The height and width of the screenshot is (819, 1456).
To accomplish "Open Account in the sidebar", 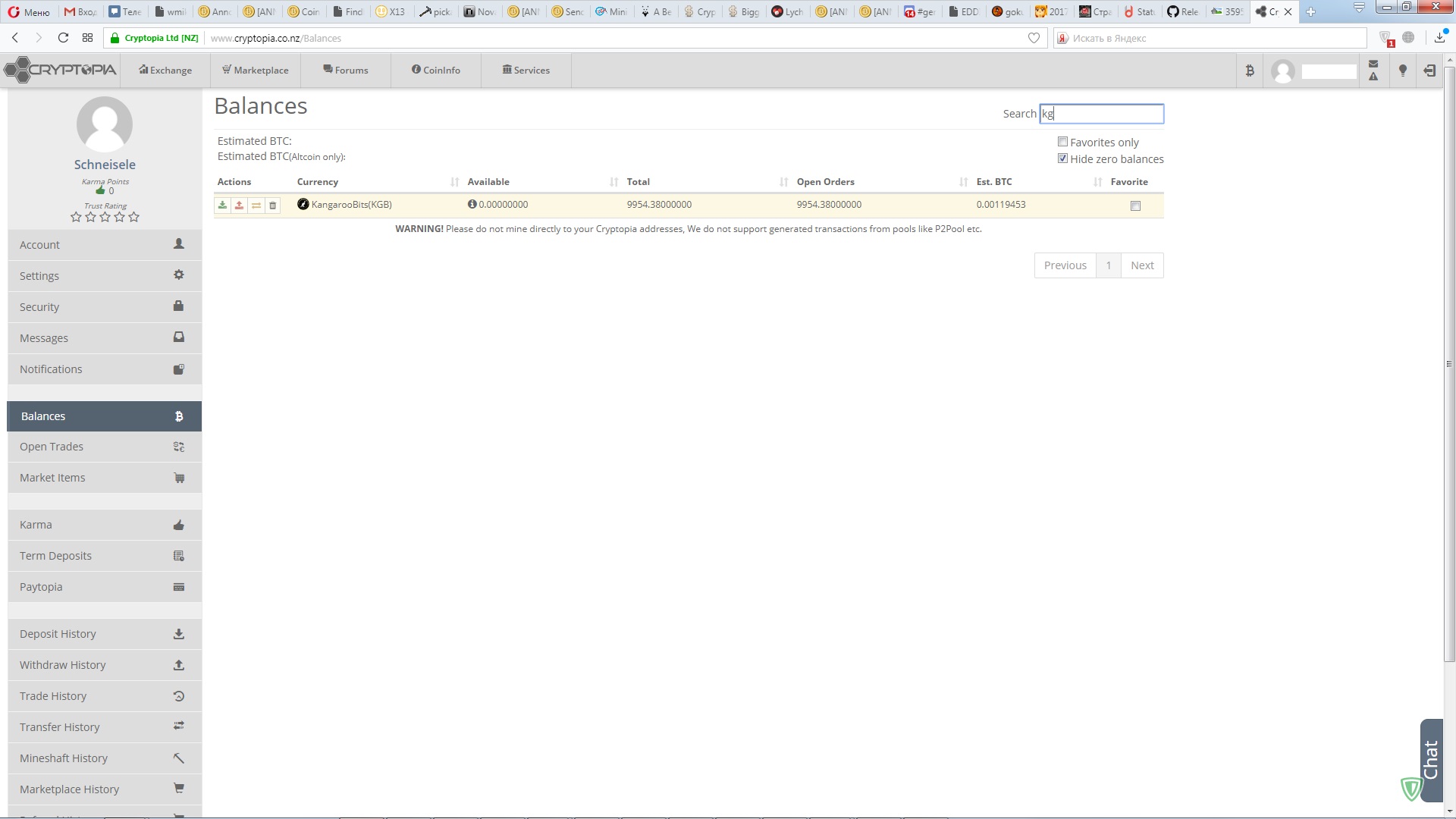I will pyautogui.click(x=105, y=245).
